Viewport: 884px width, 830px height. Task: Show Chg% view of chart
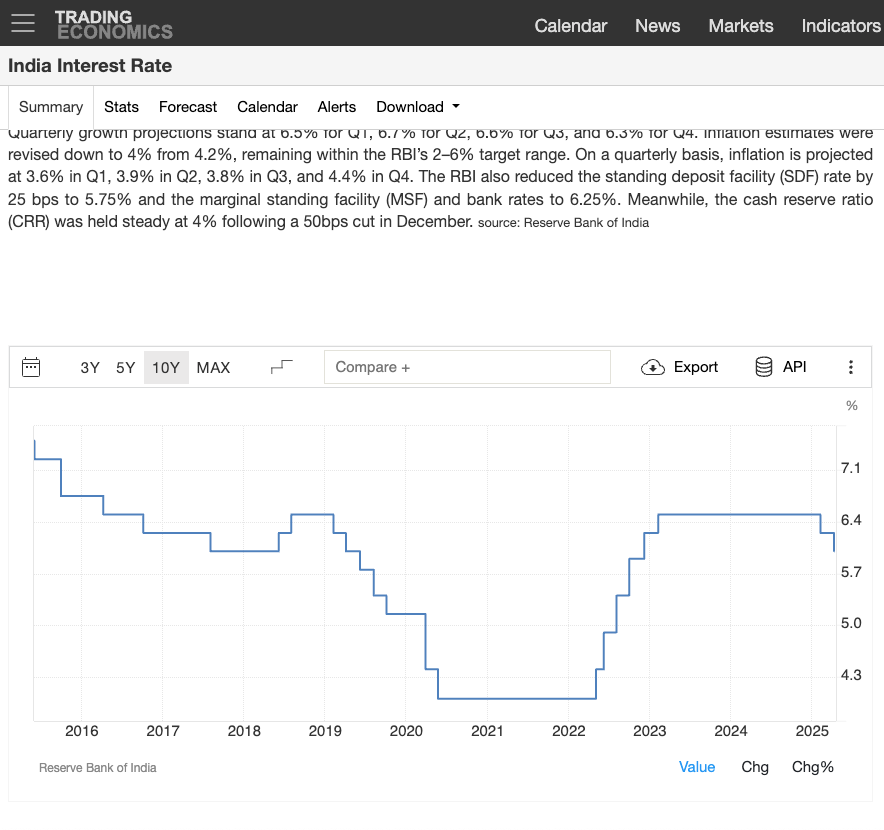tap(812, 767)
